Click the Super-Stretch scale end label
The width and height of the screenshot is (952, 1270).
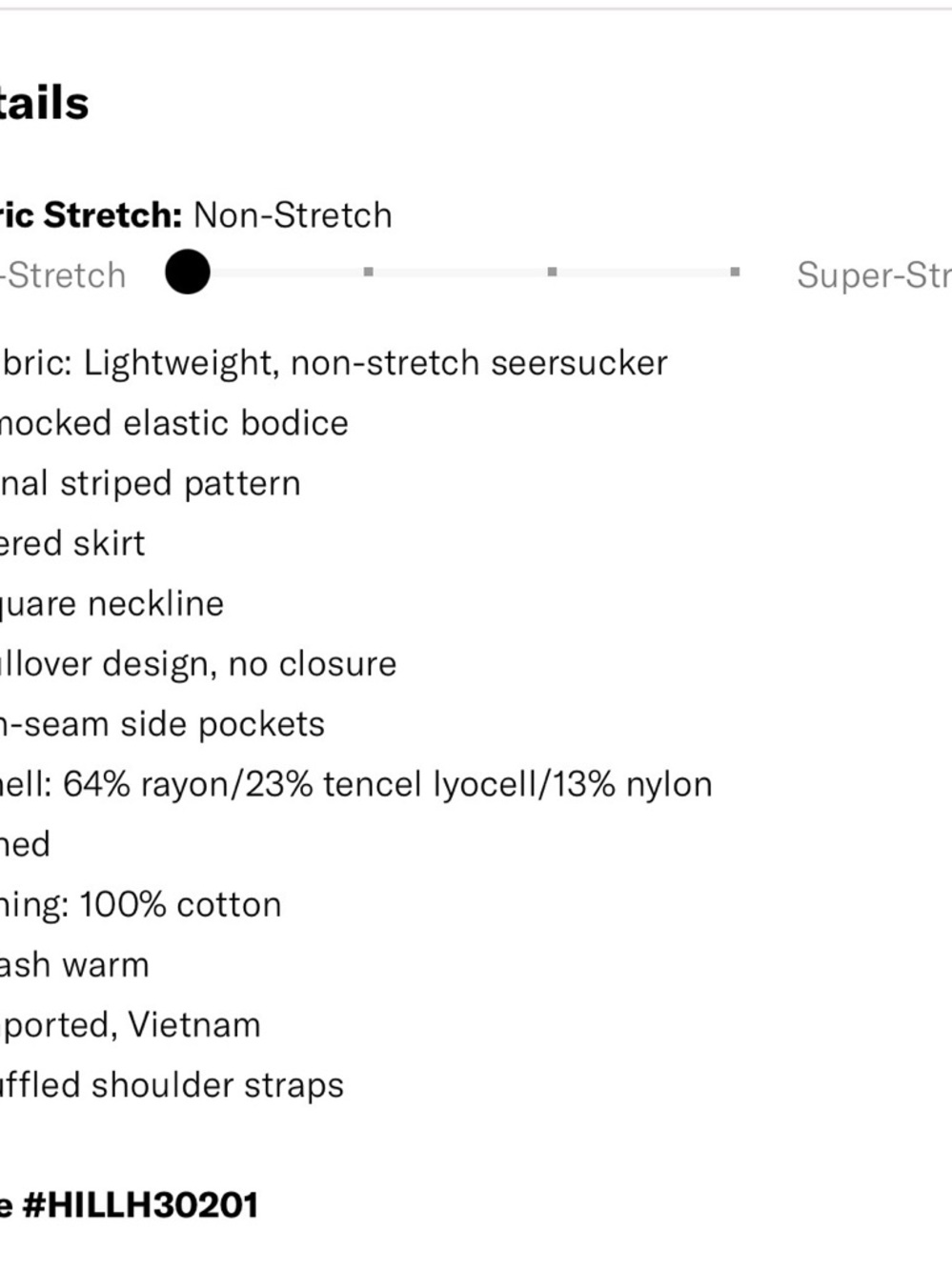click(874, 275)
